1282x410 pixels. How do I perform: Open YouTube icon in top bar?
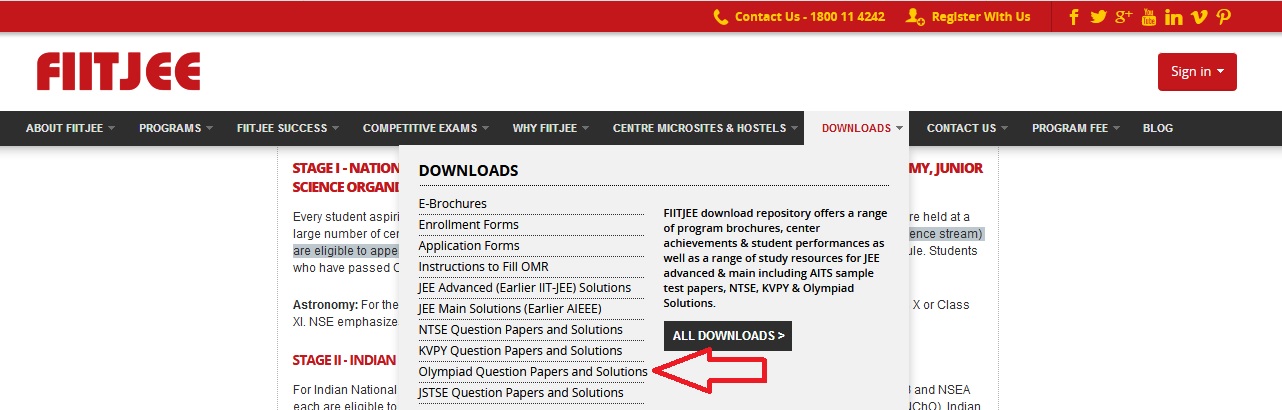click(1149, 17)
